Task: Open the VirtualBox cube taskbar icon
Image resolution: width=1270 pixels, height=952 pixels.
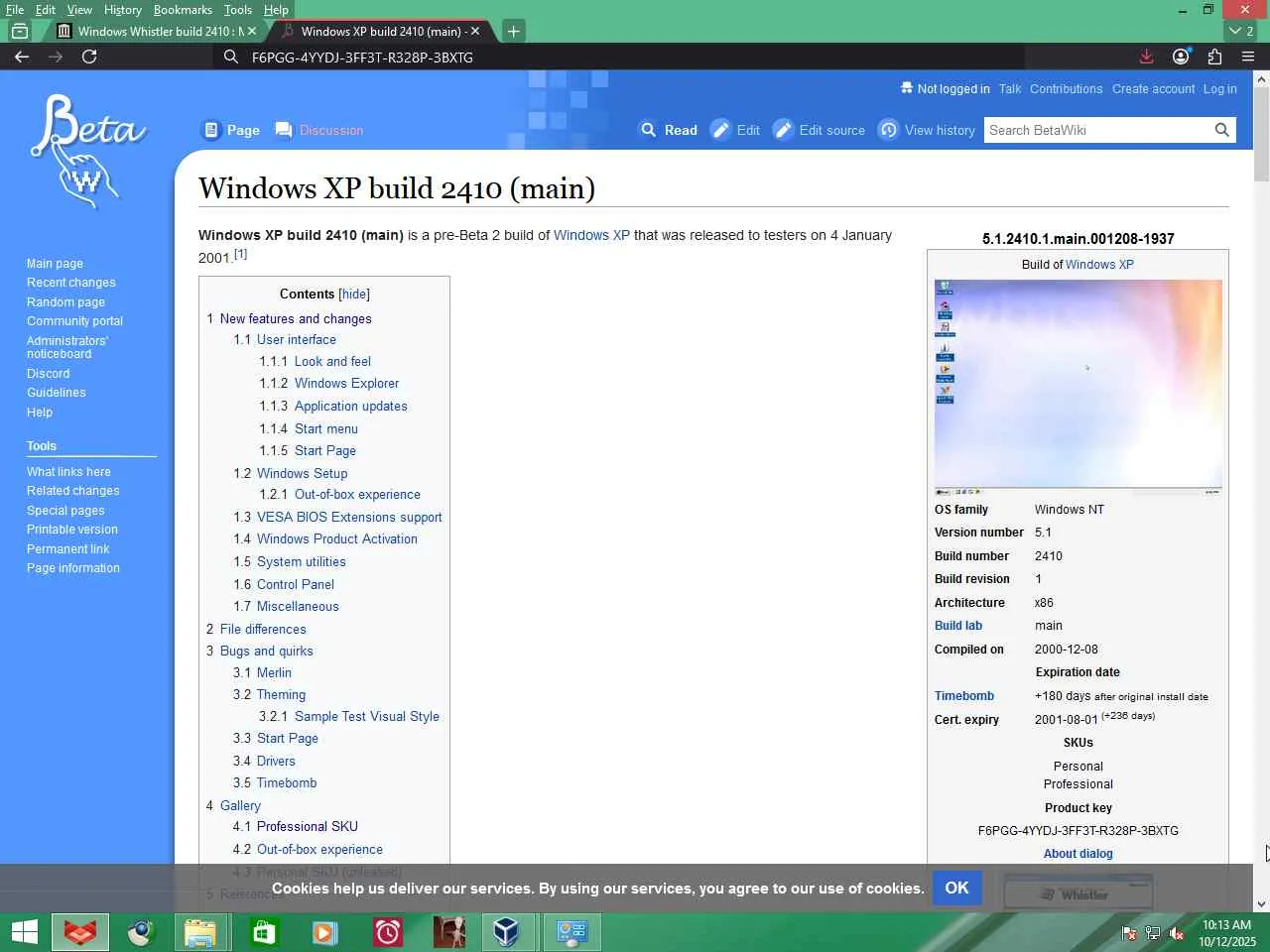Action: click(x=506, y=932)
